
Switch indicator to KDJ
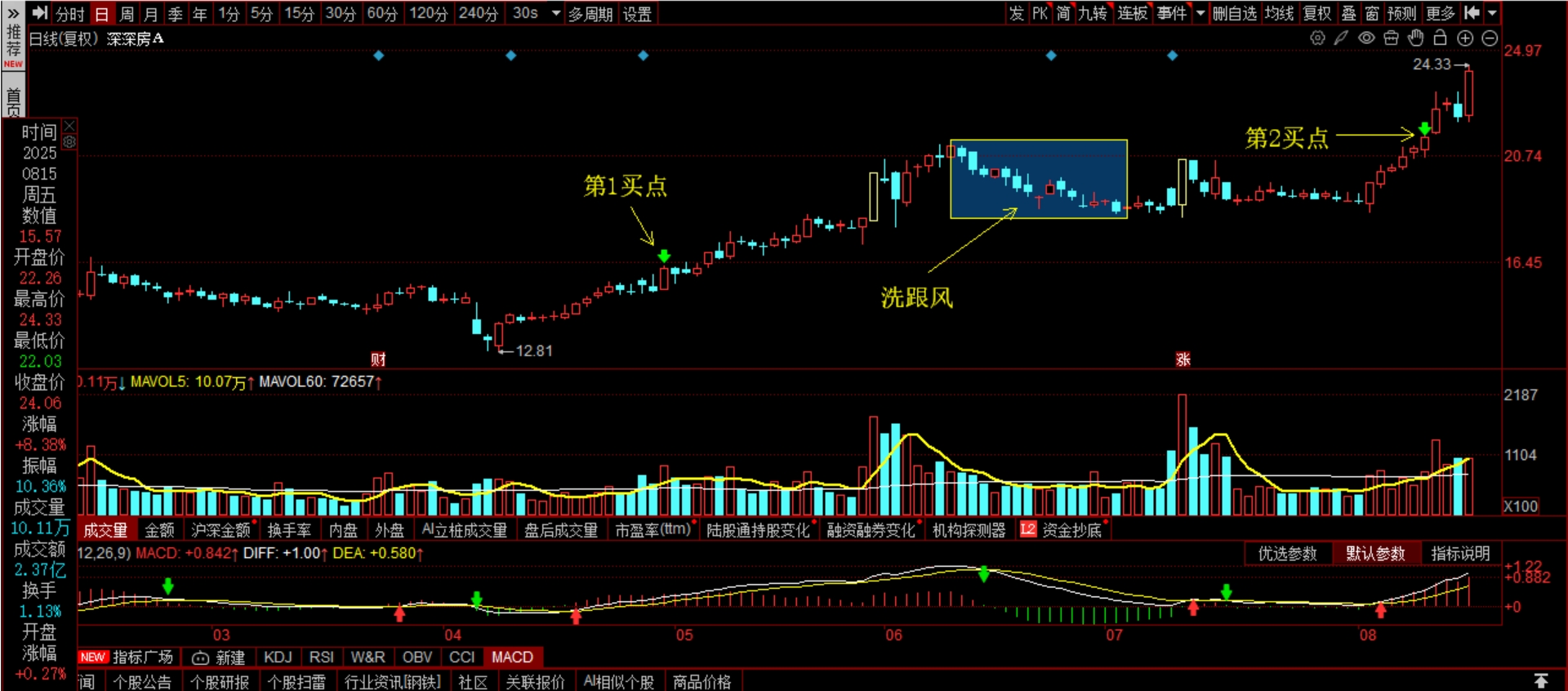(278, 658)
